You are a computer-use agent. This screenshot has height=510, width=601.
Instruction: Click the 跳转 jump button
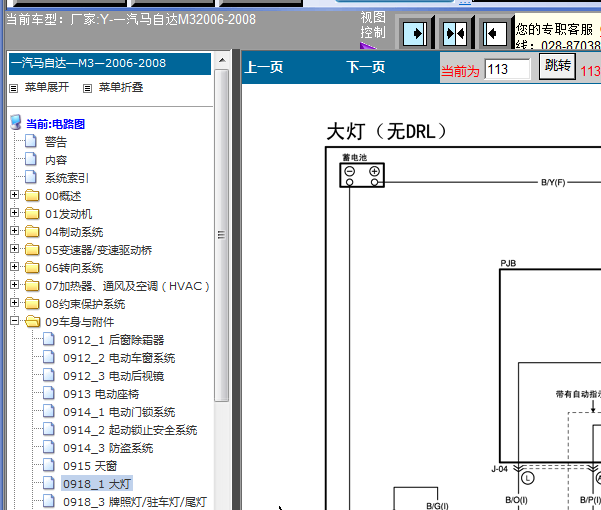557,66
